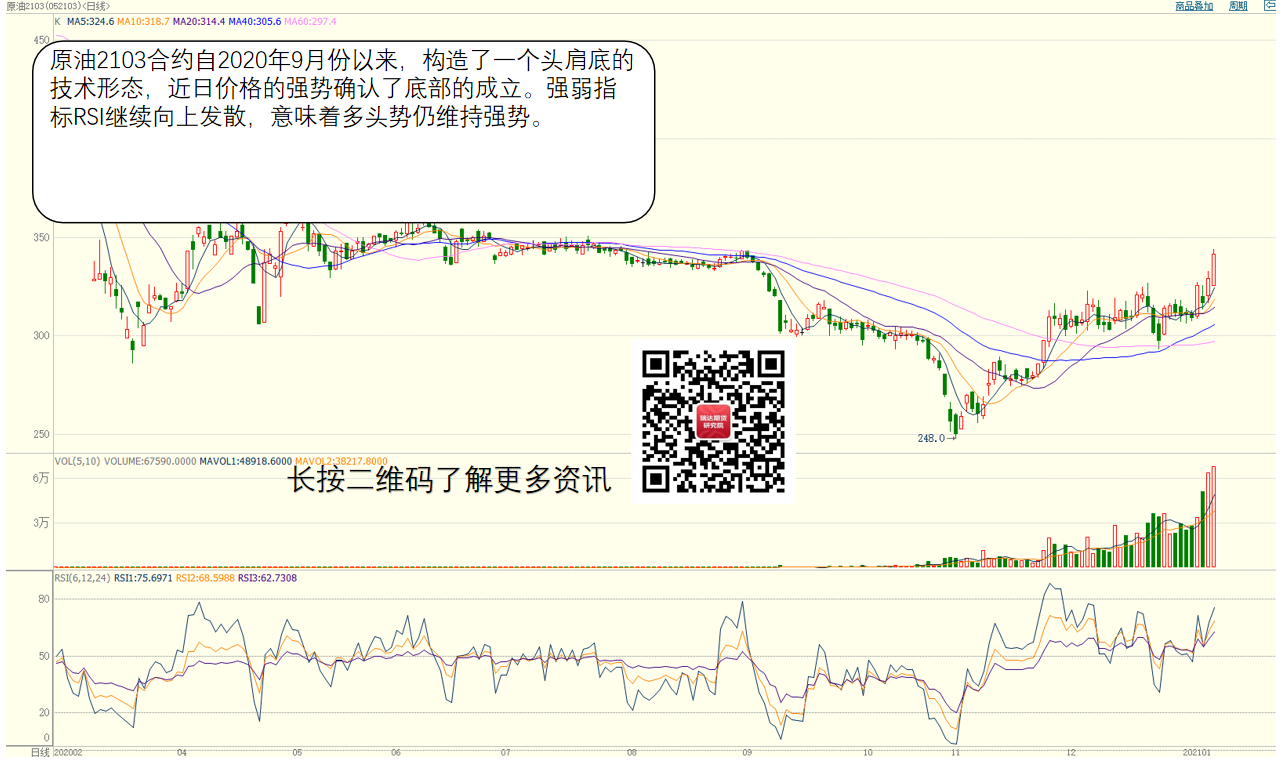Select the pink MA60 indicator label
Screen dimensions: 1287x760
click(x=310, y=21)
